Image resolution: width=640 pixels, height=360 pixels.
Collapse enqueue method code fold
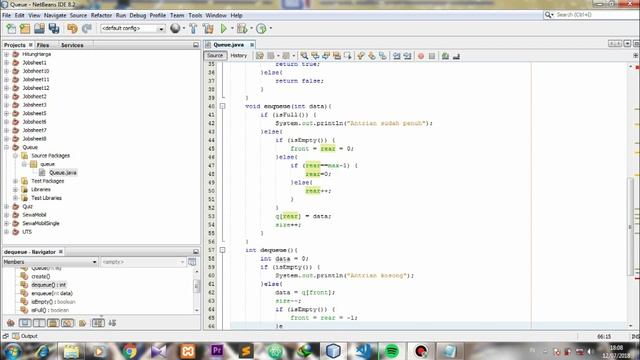222,106
